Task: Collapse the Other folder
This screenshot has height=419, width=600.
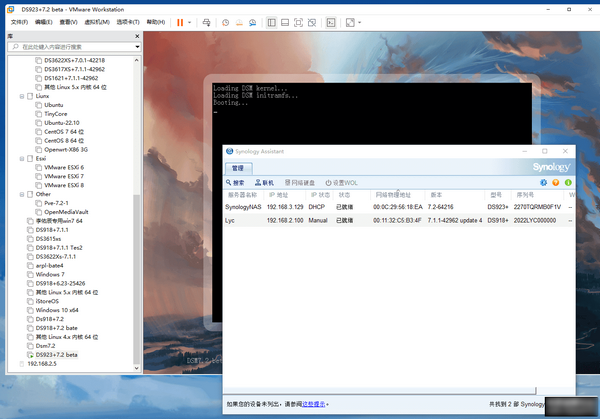Action: 22,194
